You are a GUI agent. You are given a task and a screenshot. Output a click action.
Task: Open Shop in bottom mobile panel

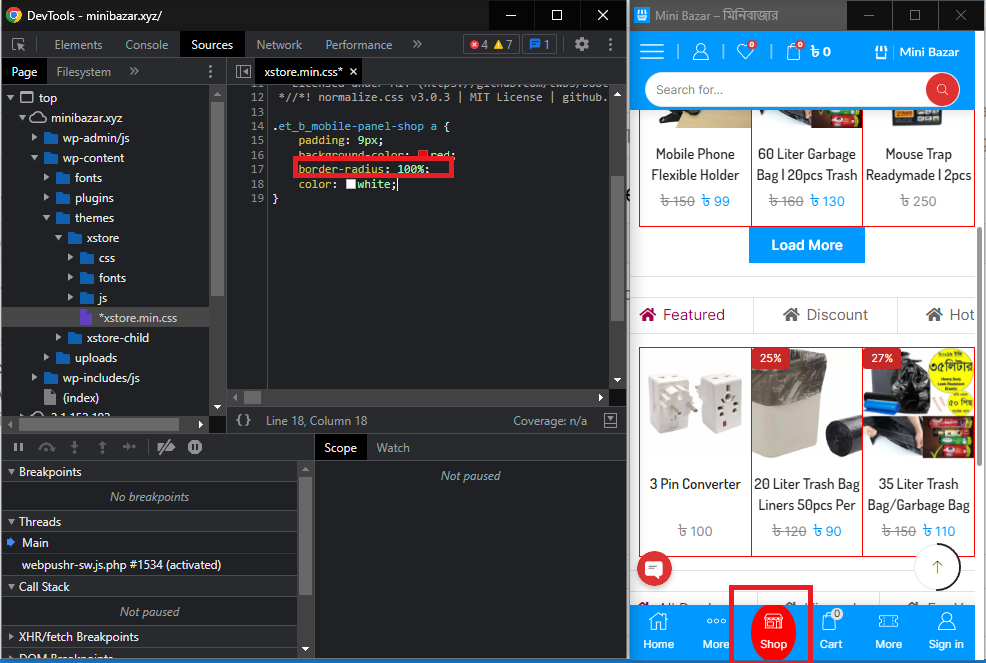[x=773, y=633]
